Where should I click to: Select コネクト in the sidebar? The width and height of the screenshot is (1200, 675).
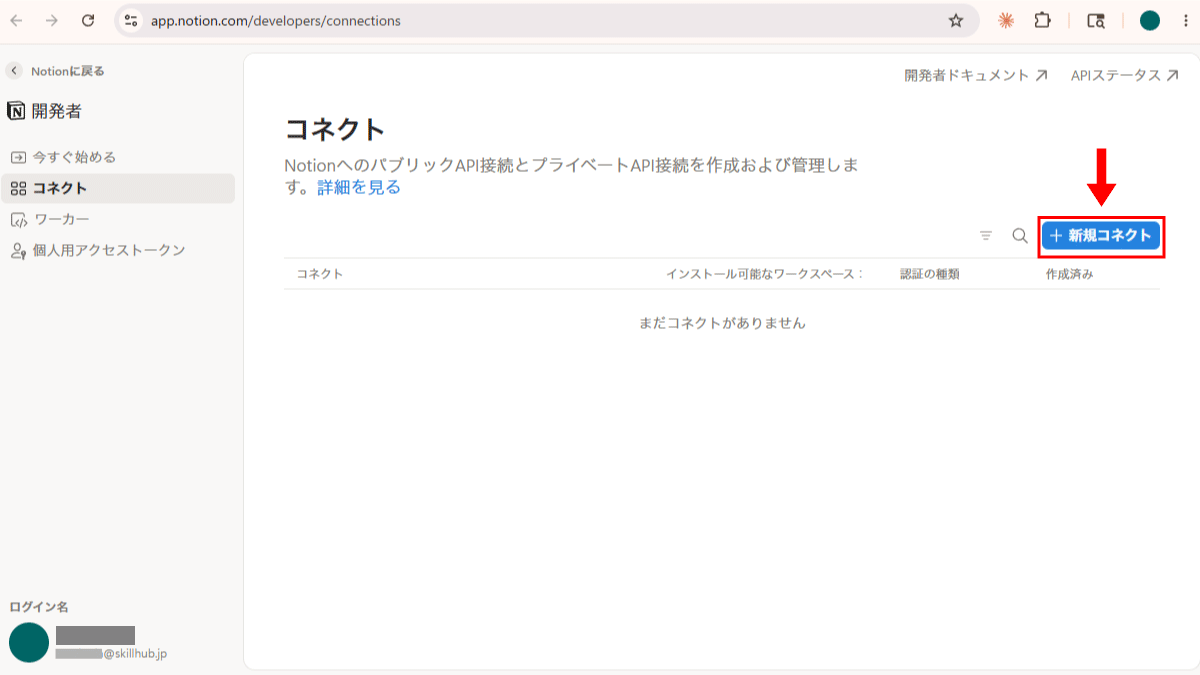[x=120, y=188]
